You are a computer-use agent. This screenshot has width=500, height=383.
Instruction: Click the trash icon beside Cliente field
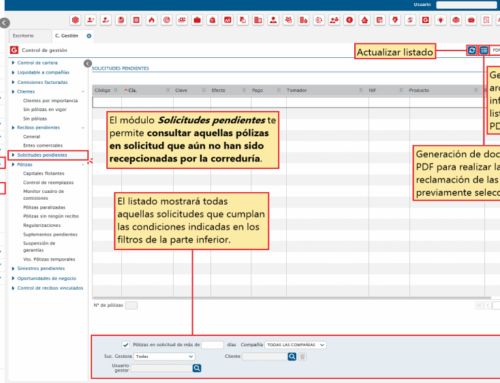click(302, 357)
